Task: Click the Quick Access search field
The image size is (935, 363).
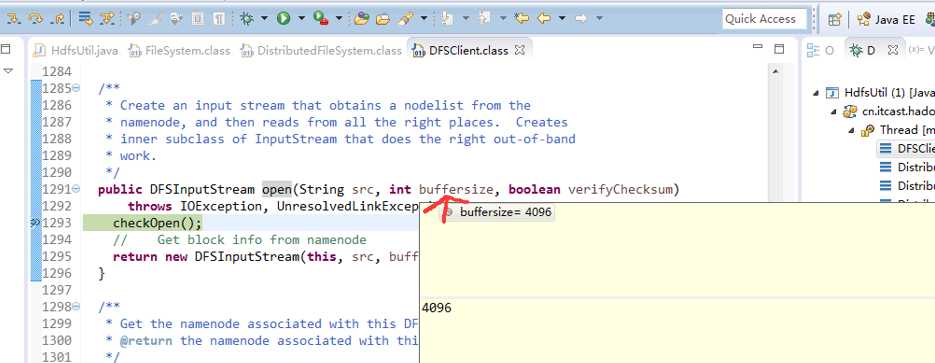Action: pos(764,19)
